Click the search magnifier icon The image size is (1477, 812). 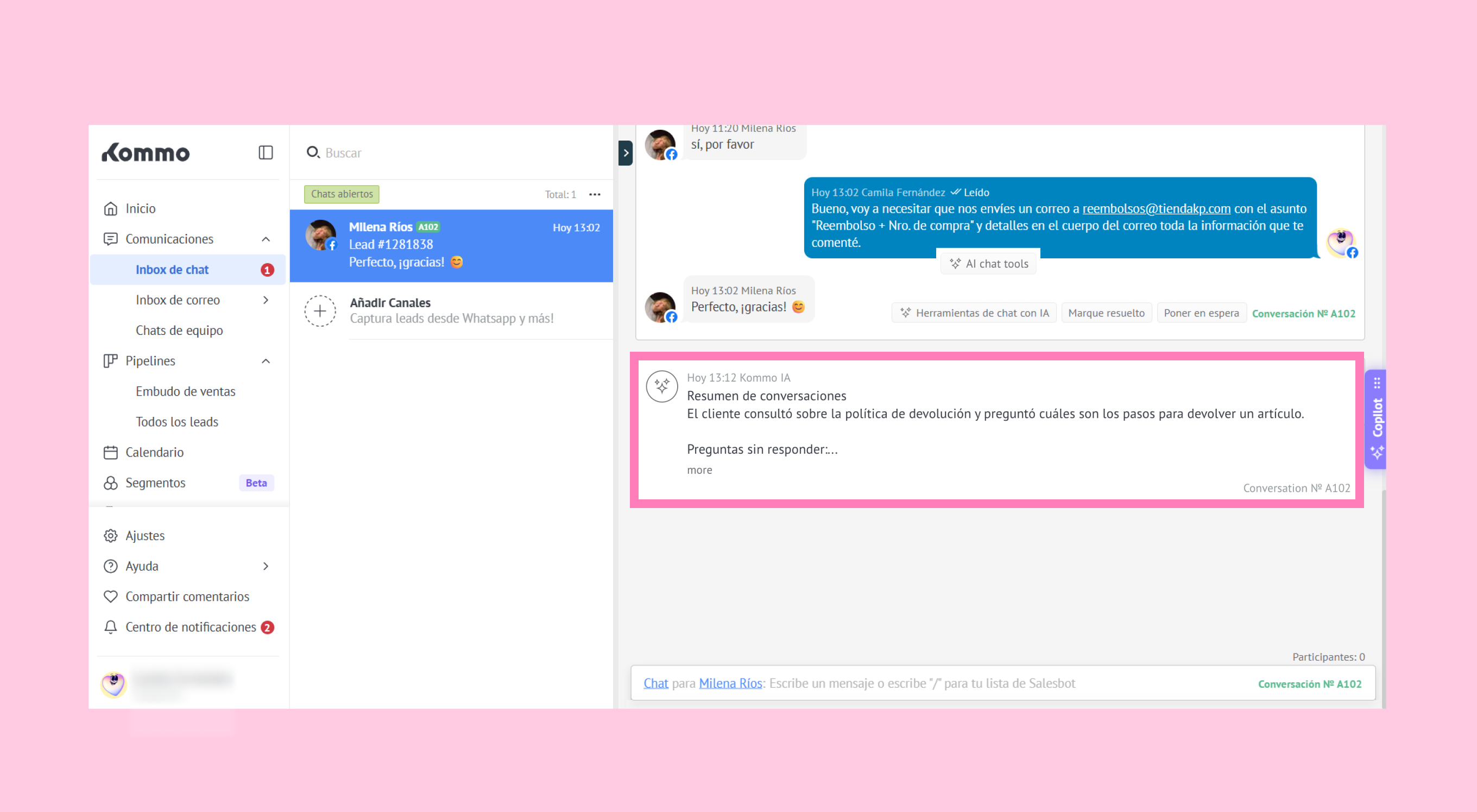pyautogui.click(x=313, y=153)
